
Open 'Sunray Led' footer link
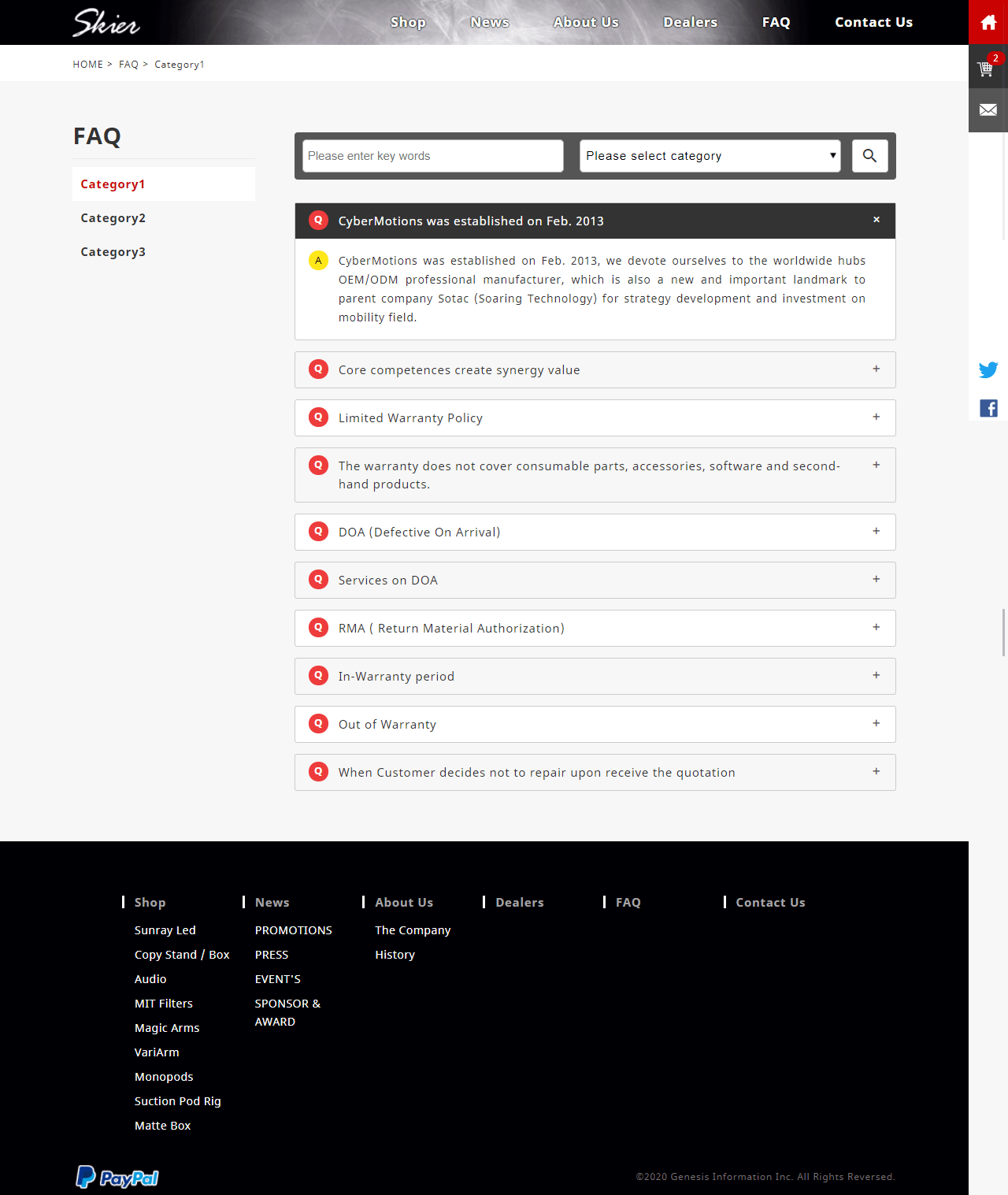coord(165,930)
